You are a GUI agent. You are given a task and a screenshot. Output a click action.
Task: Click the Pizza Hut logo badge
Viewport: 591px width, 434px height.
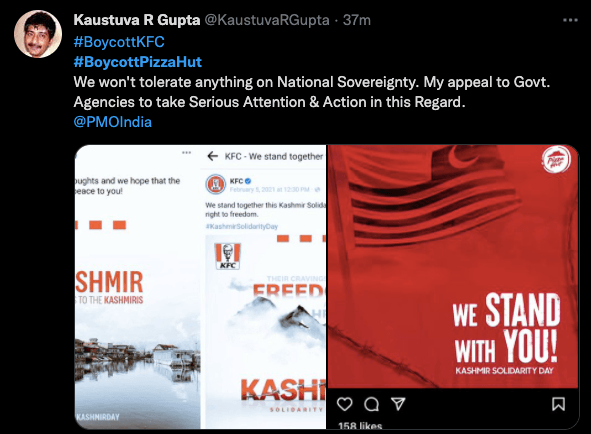[556, 159]
